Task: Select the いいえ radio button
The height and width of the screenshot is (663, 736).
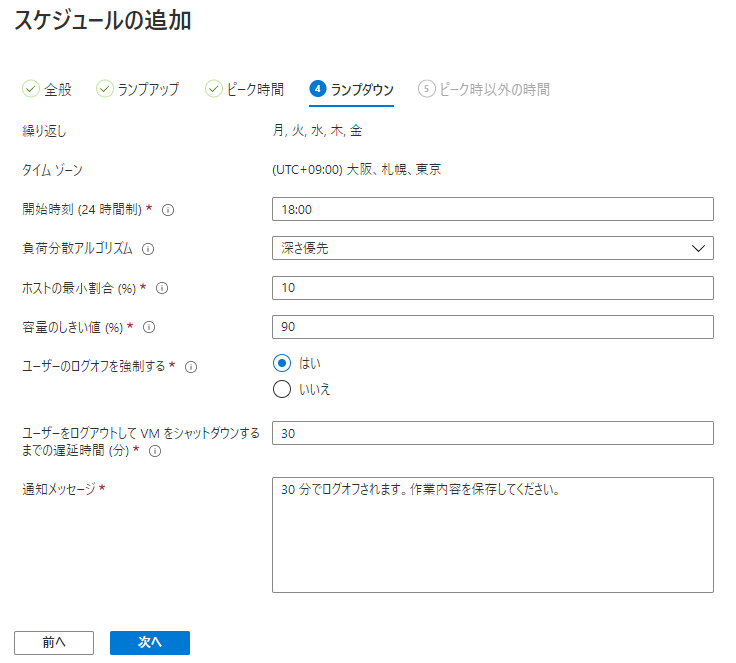Action: (x=282, y=389)
